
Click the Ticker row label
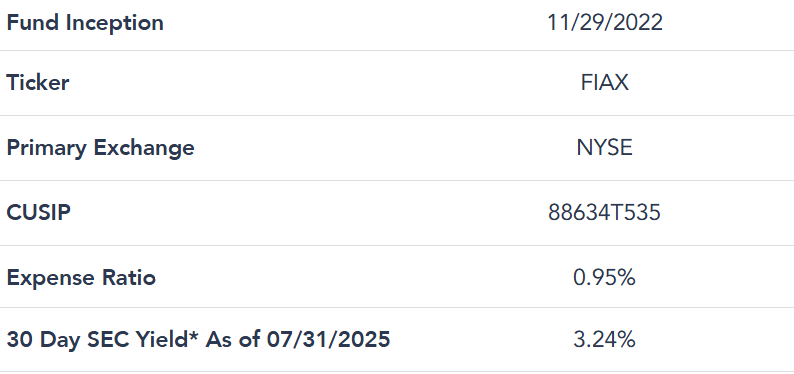pos(38,82)
